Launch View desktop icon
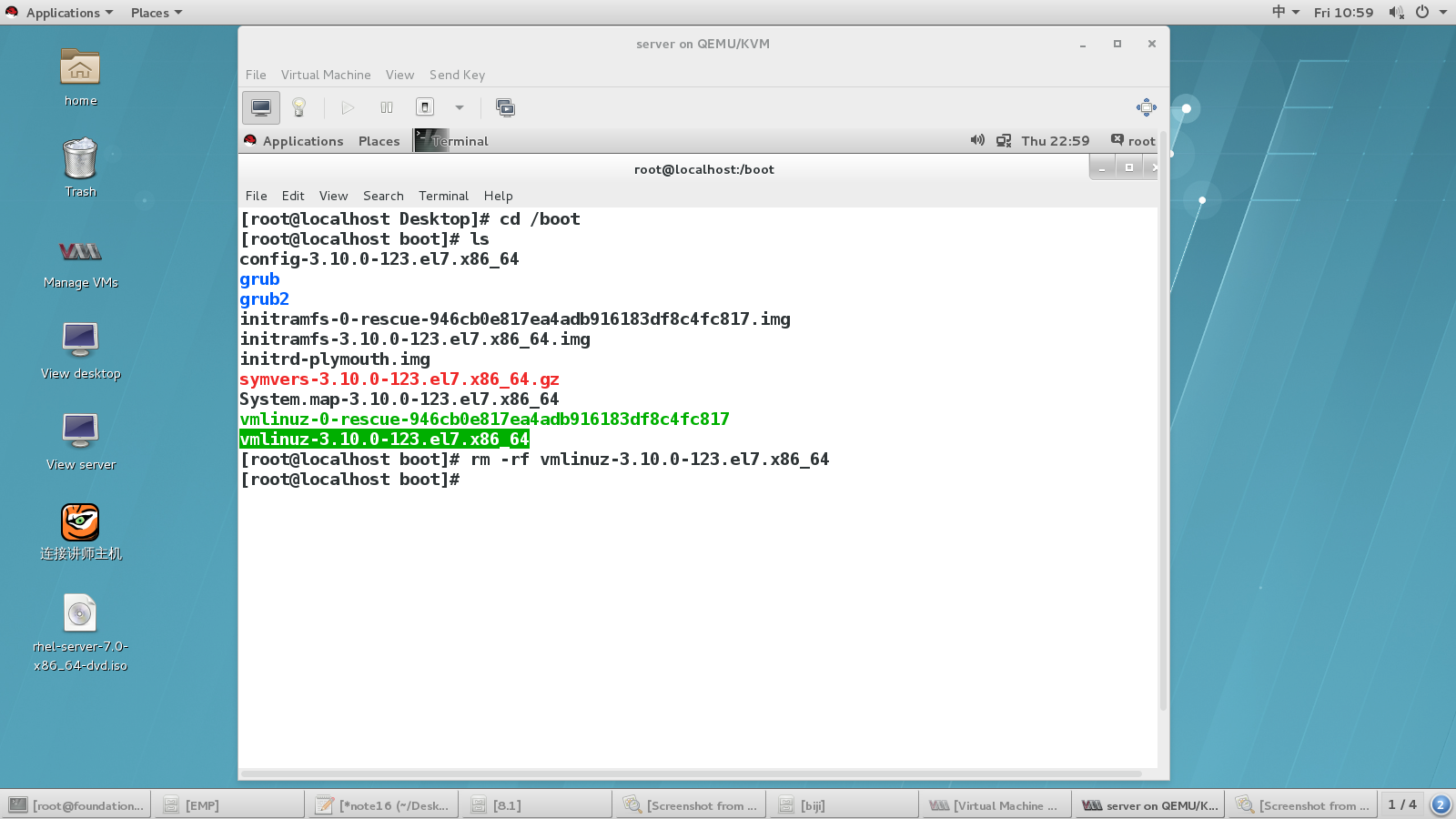The image size is (1456, 819). pyautogui.click(x=80, y=350)
